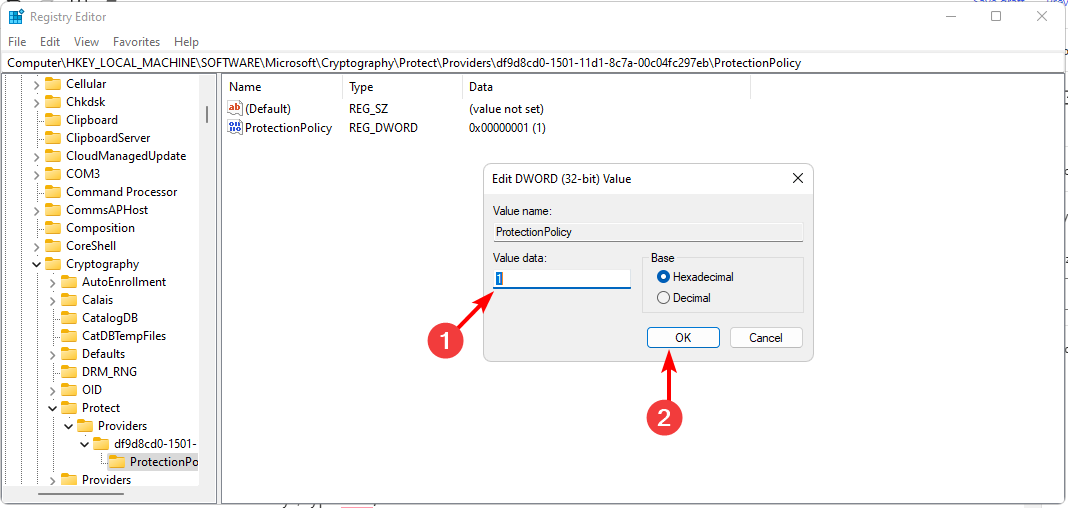Click the Value name field ProtectionPolicy

coord(648,232)
